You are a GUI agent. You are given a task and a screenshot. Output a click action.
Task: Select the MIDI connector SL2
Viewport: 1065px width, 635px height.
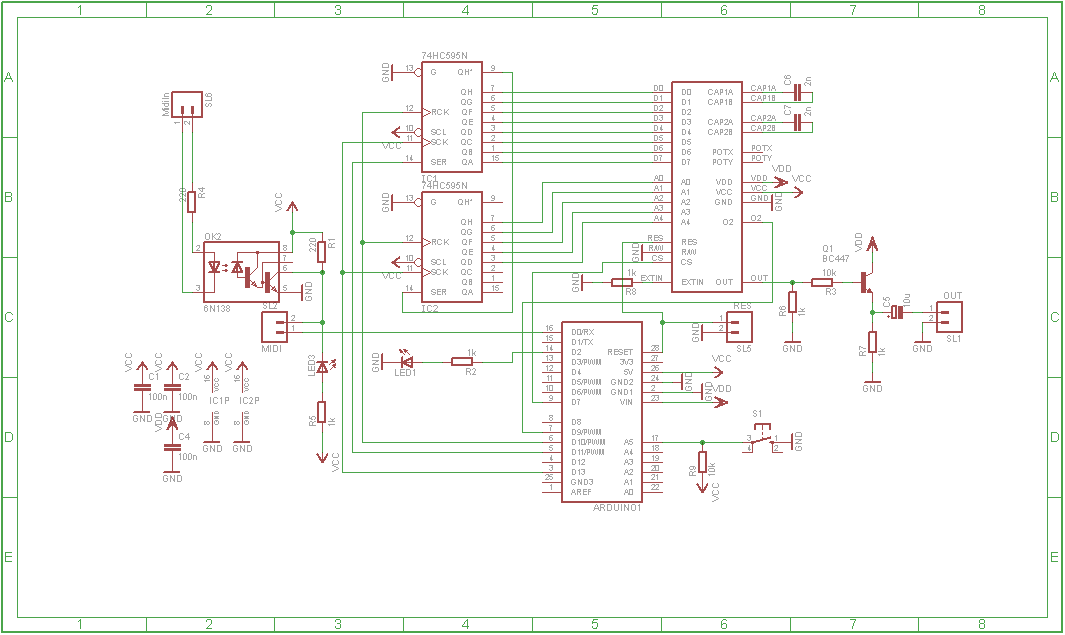click(x=273, y=325)
